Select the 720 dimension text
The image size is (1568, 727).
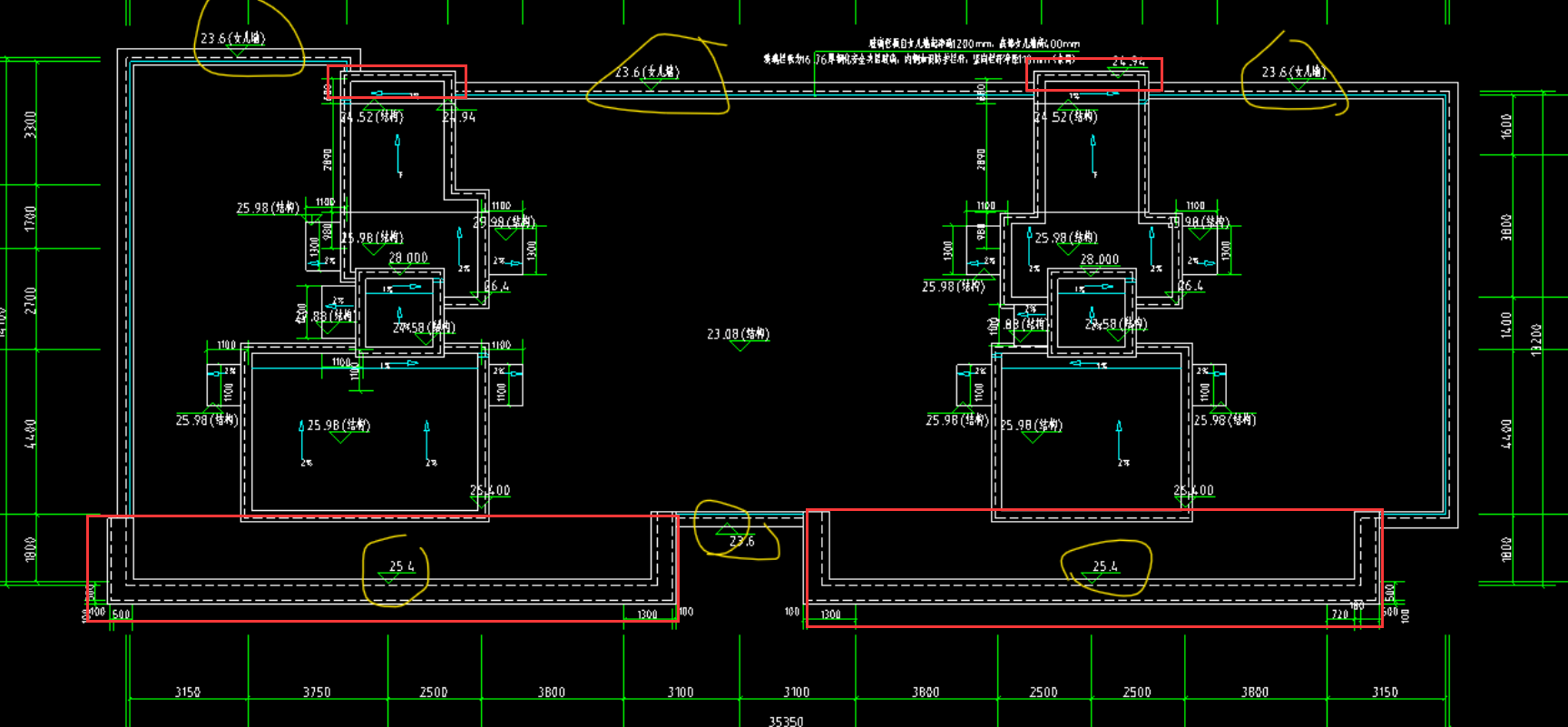pos(1340,614)
